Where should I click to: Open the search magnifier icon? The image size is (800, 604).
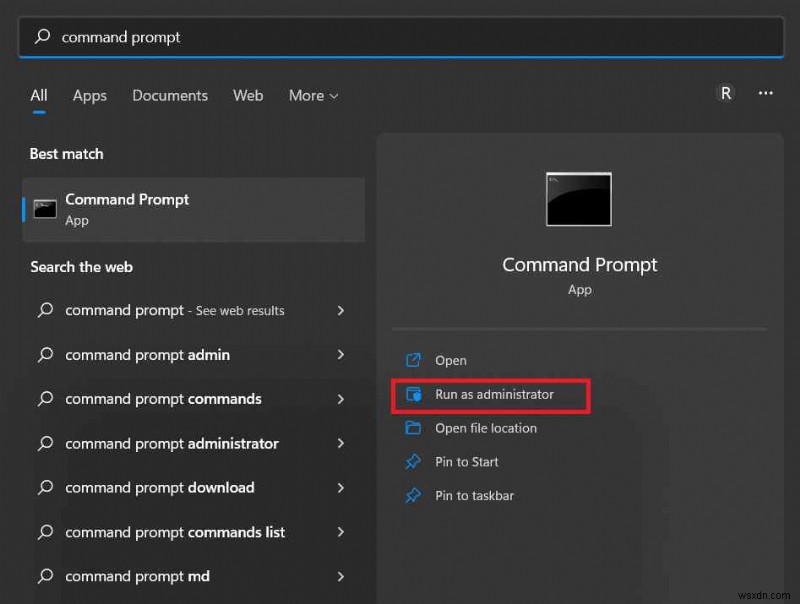(x=41, y=37)
